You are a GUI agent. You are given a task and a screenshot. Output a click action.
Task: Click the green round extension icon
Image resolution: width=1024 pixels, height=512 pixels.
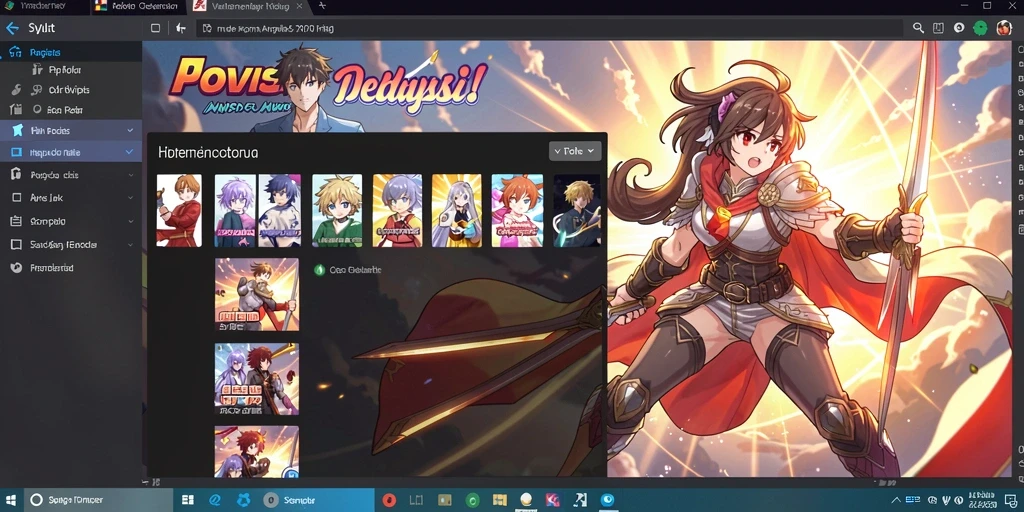(980, 28)
